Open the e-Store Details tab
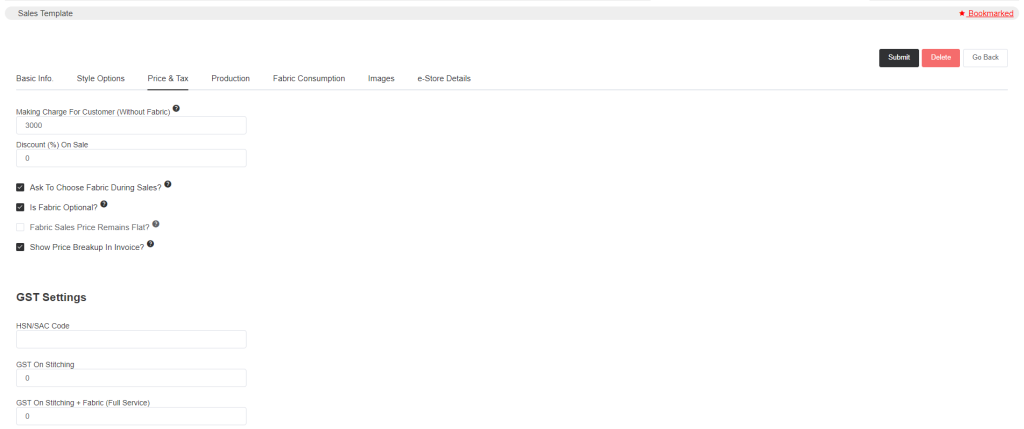Screen dimensions: 1024x429 coord(444,78)
